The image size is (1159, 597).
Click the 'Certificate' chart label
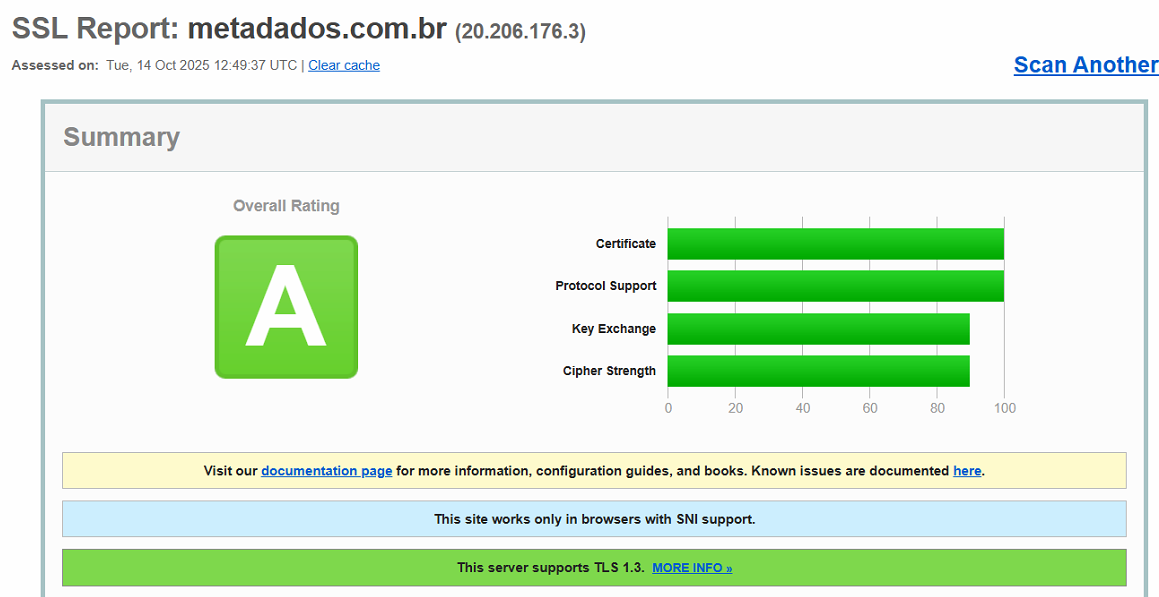[625, 244]
